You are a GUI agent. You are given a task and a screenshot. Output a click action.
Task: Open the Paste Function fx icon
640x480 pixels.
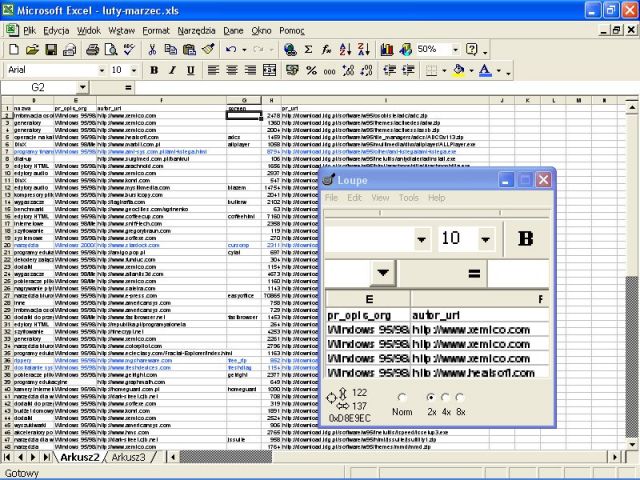pos(326,49)
